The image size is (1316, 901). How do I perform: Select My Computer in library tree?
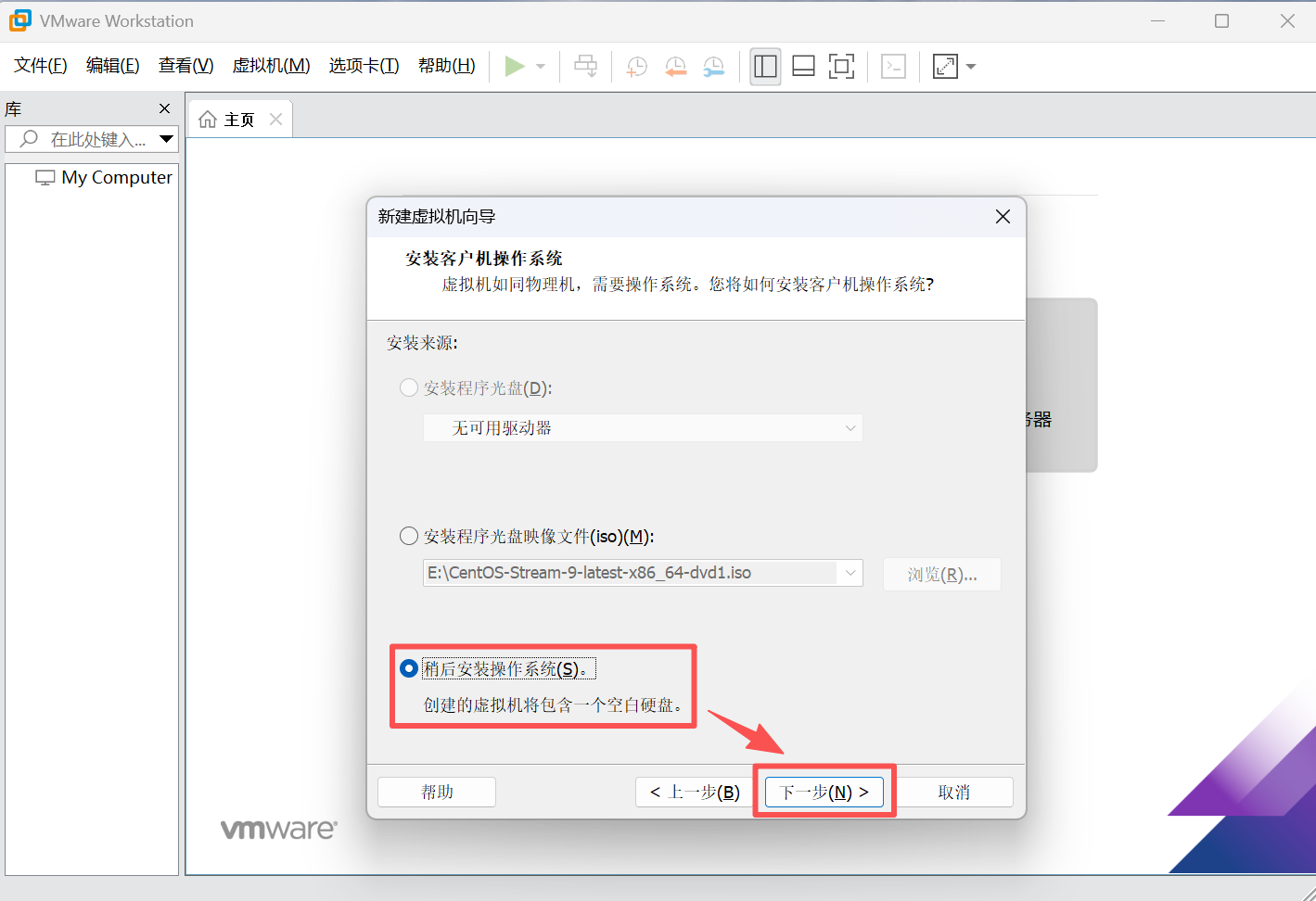coord(104,177)
